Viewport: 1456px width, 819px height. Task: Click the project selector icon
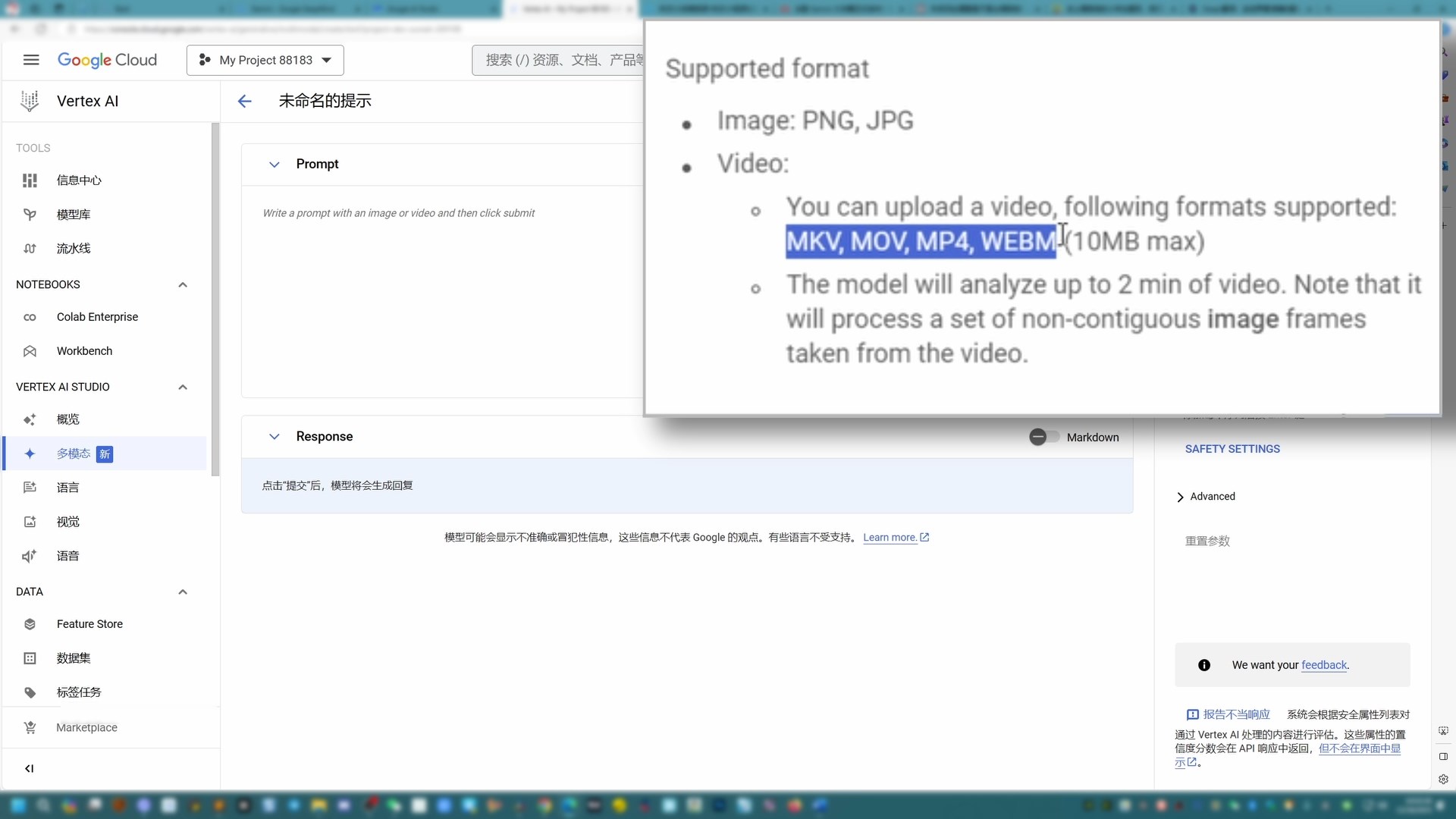(x=205, y=60)
